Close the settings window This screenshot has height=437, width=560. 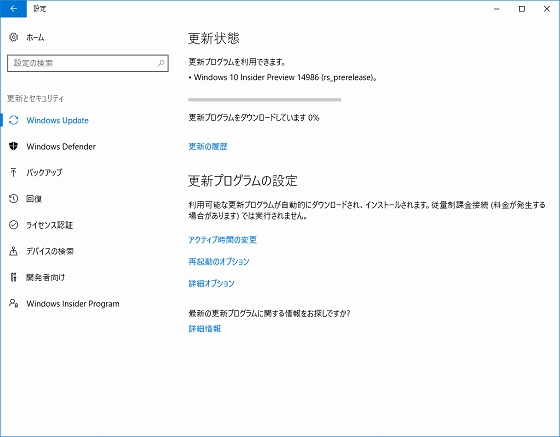pos(547,9)
